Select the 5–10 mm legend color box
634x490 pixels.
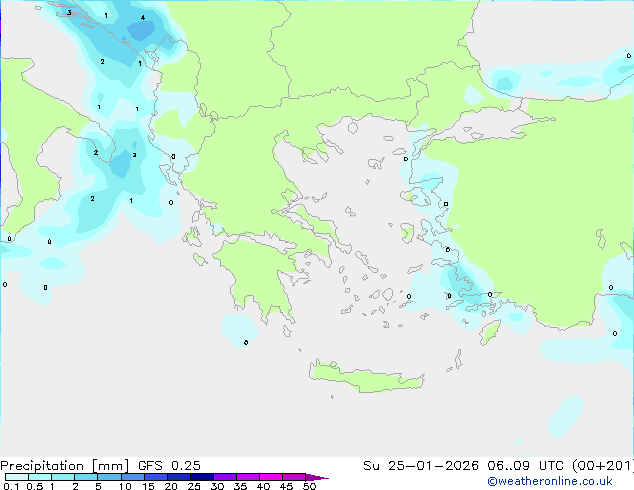109,477
